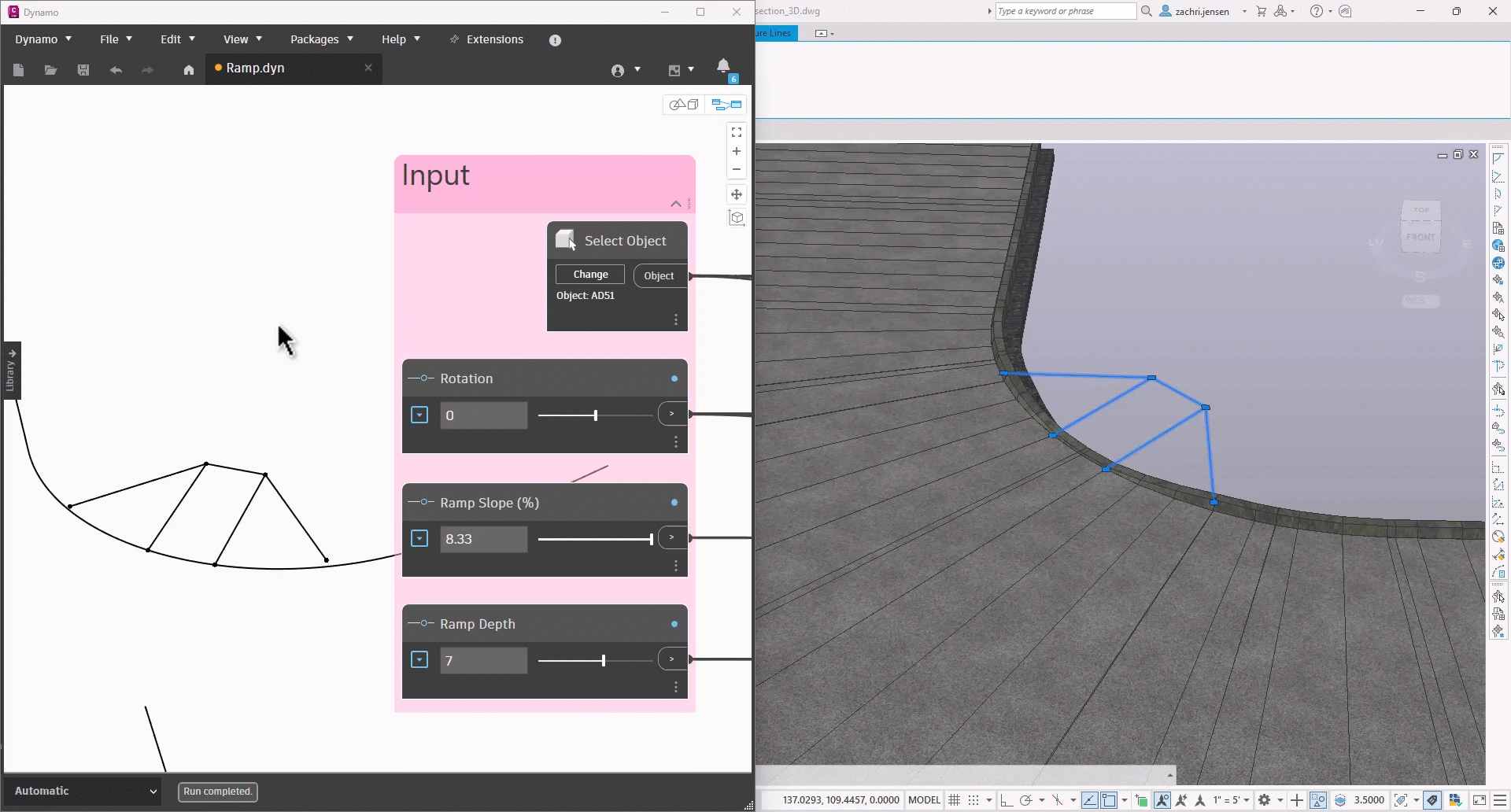Click the New file icon in Dynamo toolbar
This screenshot has height=812, width=1511.
(x=18, y=70)
